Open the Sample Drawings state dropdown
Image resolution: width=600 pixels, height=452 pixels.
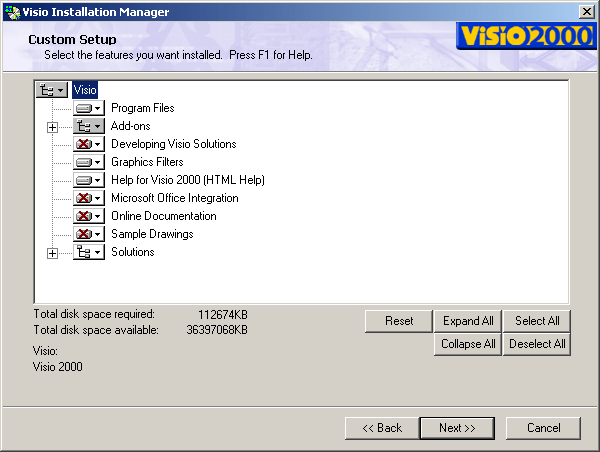89,234
